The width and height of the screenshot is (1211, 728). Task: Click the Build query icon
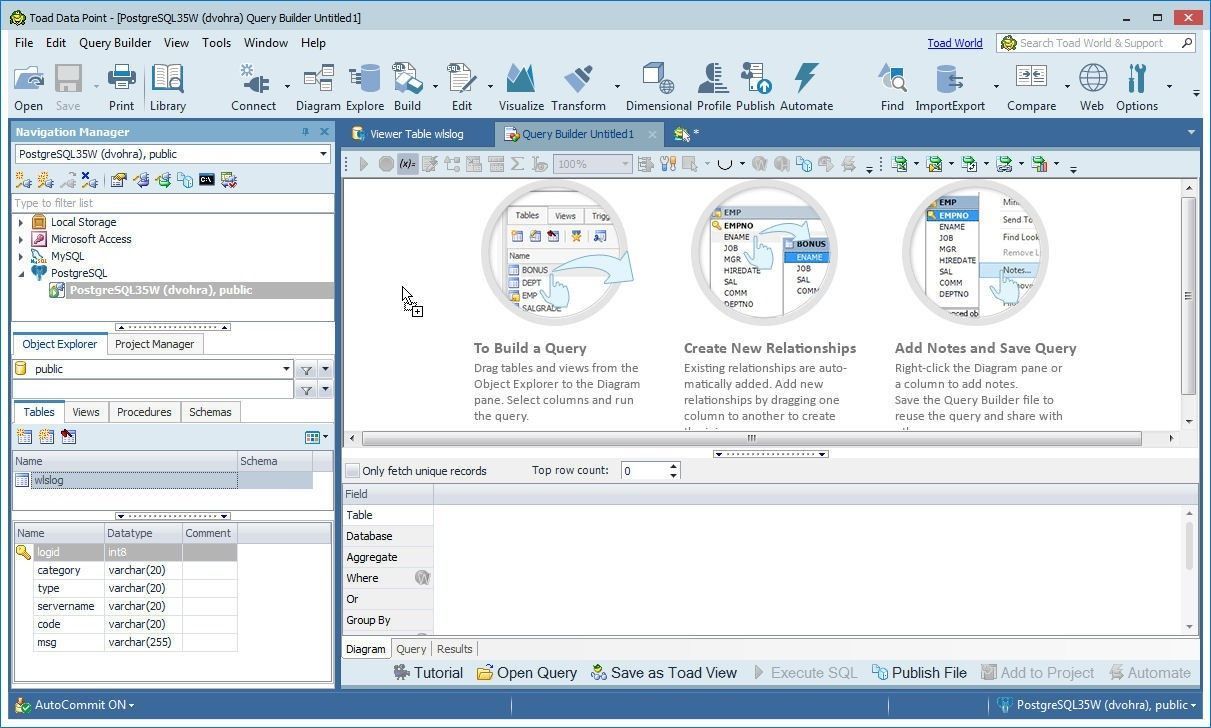[407, 87]
